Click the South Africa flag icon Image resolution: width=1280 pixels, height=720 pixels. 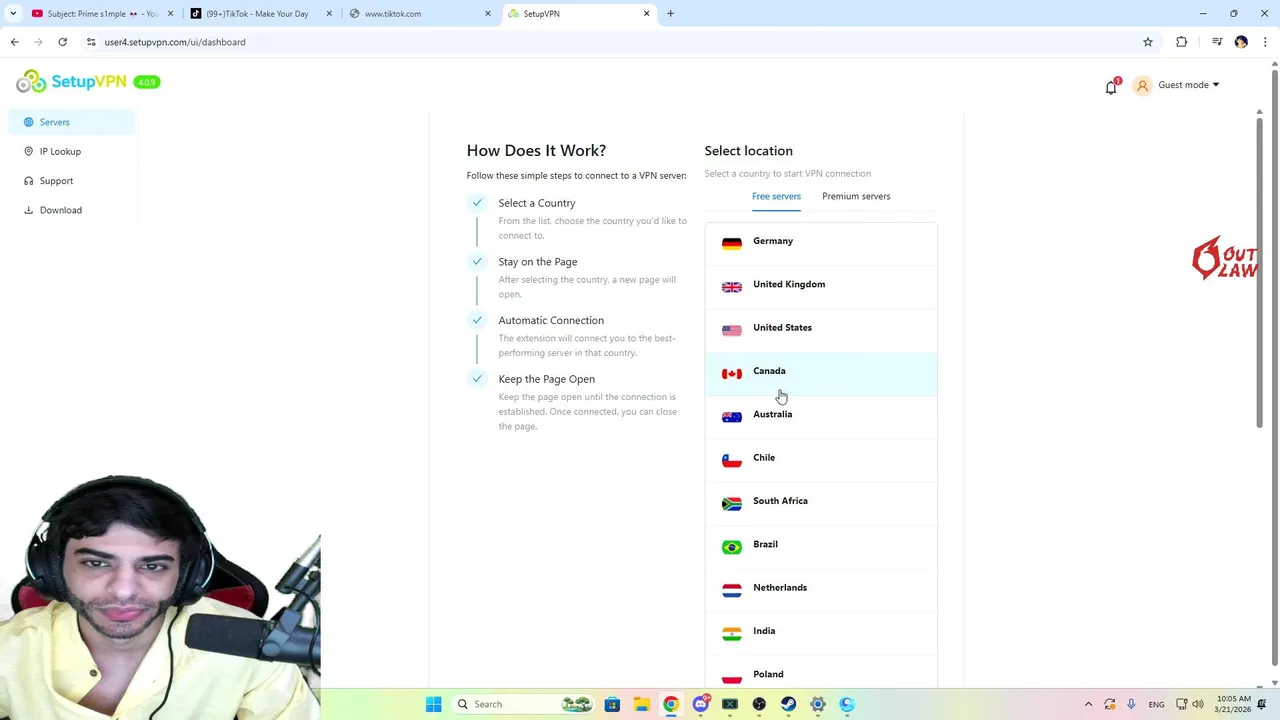[732, 503]
